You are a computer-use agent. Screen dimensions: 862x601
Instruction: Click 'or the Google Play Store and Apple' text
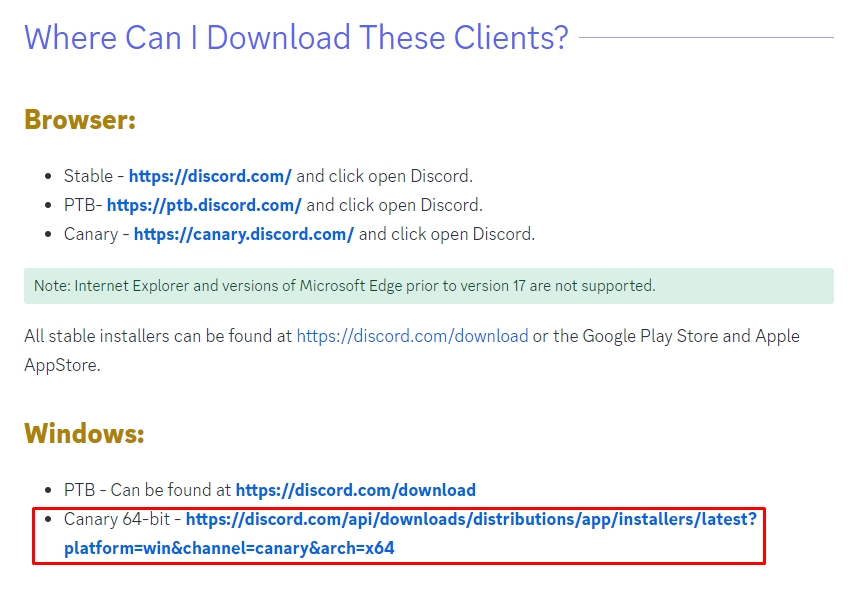666,336
